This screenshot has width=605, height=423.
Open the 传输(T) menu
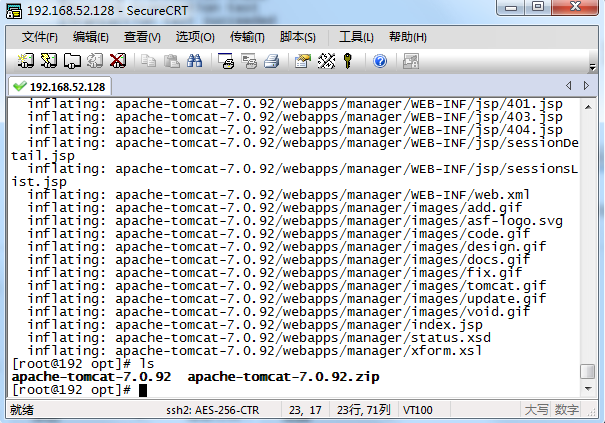coord(247,37)
